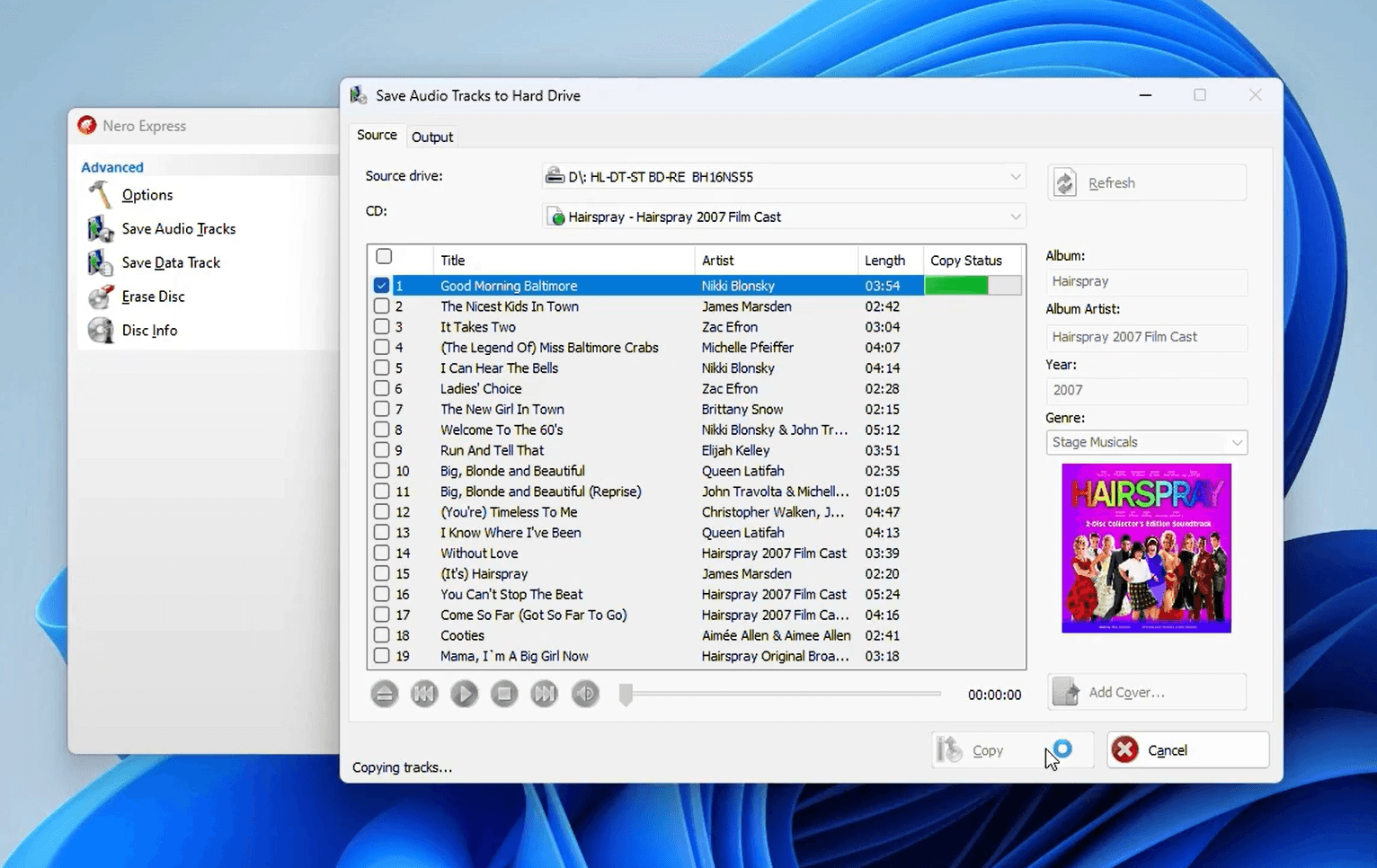Click the stop playback button
Image resolution: width=1377 pixels, height=868 pixels.
pos(504,694)
